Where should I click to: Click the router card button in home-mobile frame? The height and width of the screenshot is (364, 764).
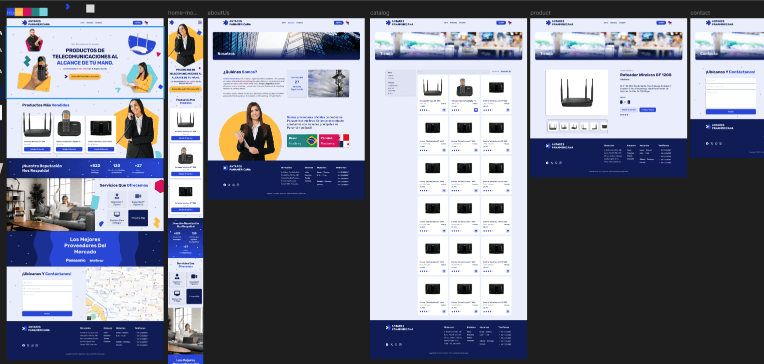[x=185, y=138]
